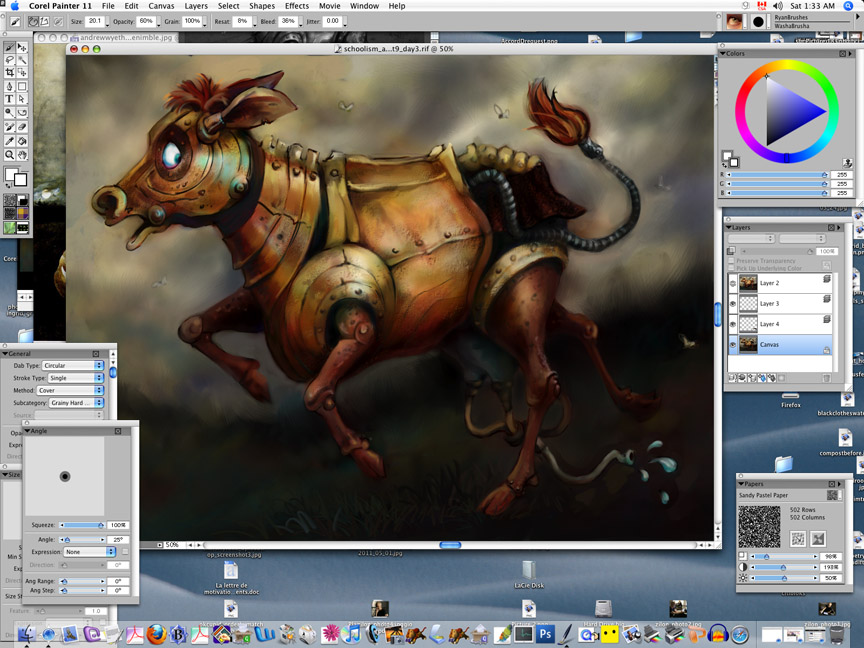This screenshot has width=864, height=648.
Task: Click the Layers panel trash icon
Action: [826, 378]
